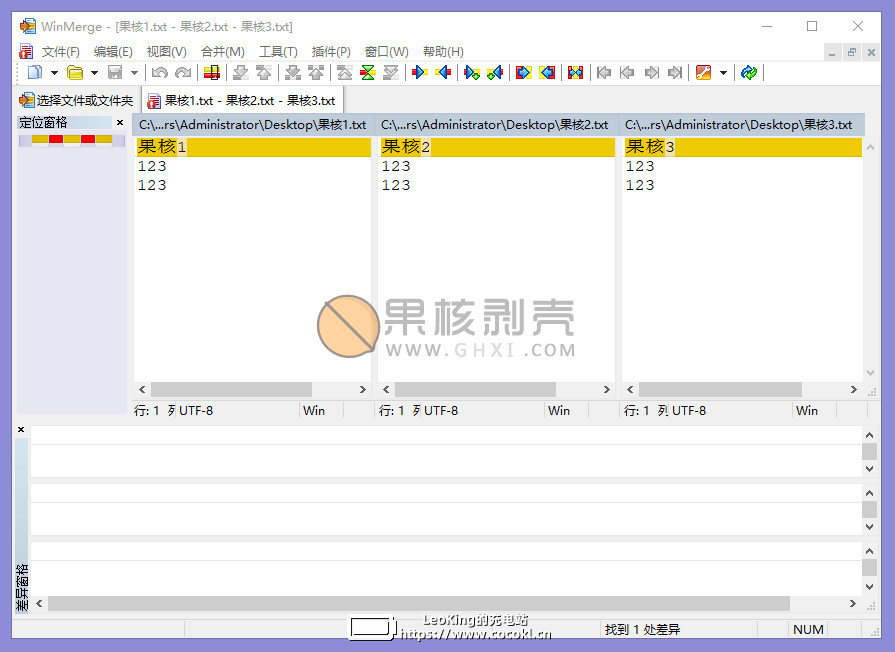
Task: Click the All Left toolbar icon
Action: (547, 73)
